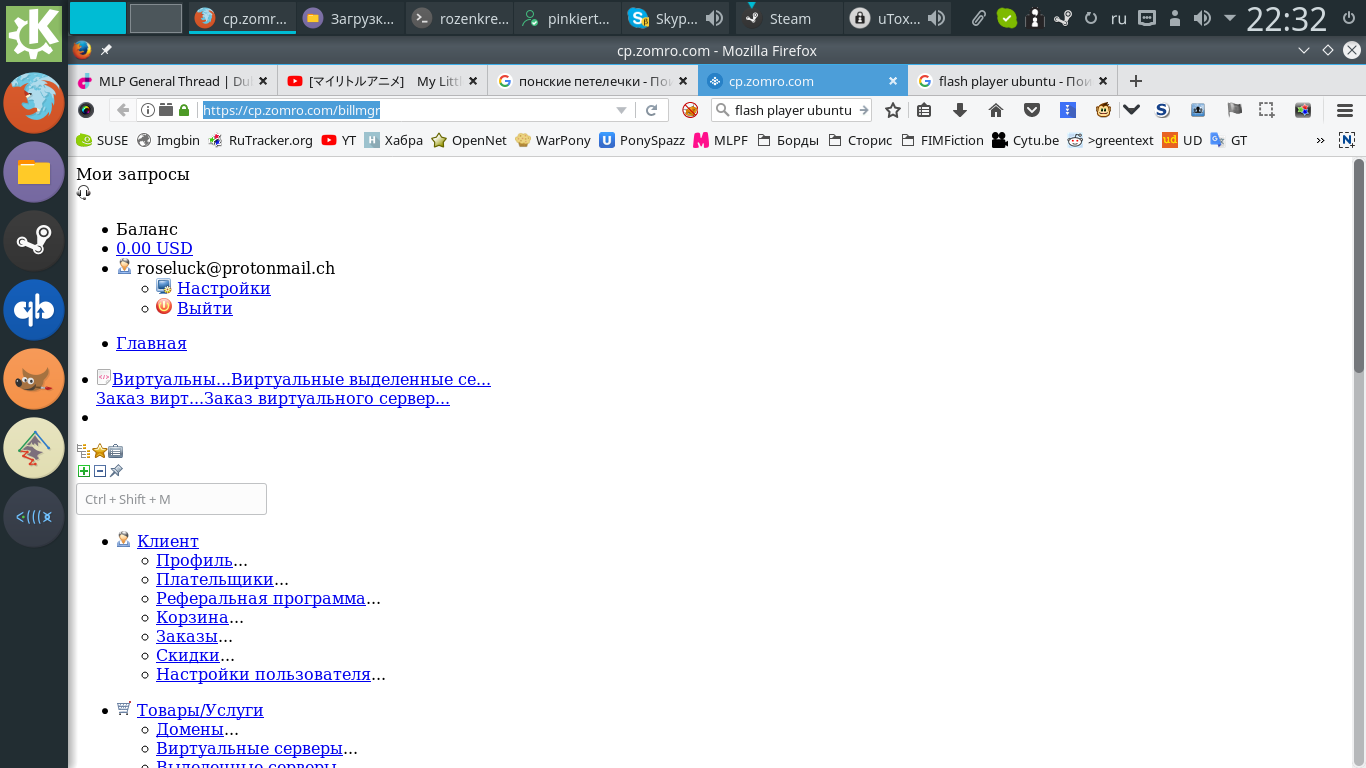Viewport: 1366px width, 768px height.
Task: Close the cp.zomro.com tab
Action: pyautogui.click(x=893, y=81)
